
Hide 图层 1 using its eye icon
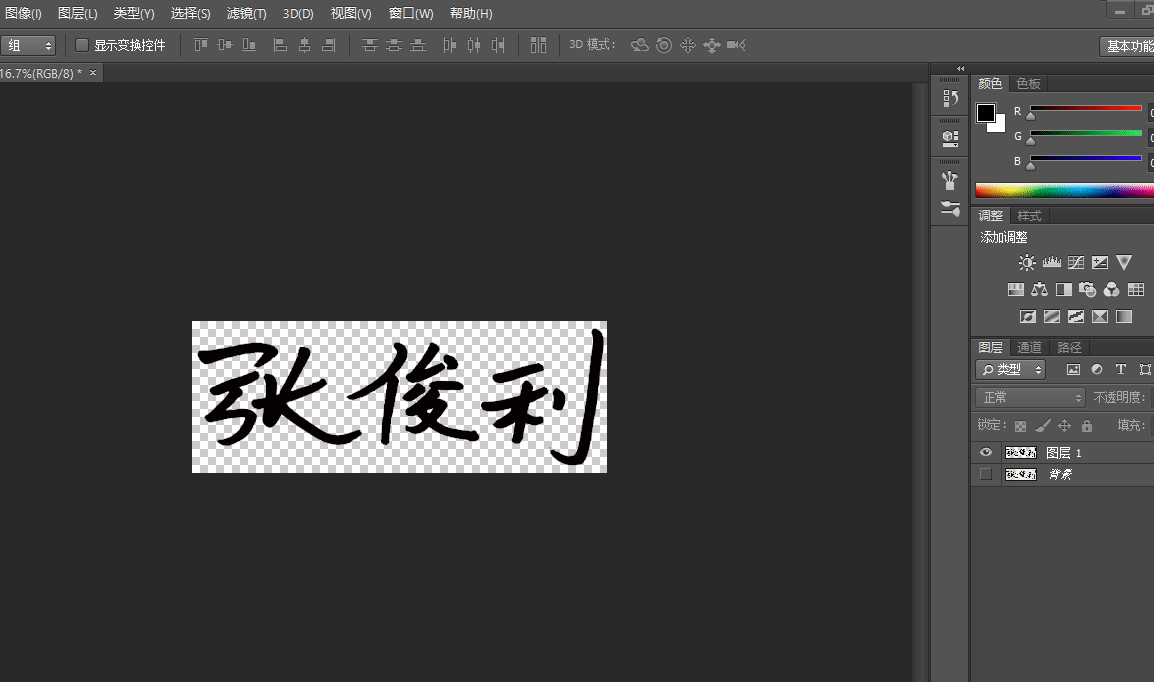(x=986, y=453)
